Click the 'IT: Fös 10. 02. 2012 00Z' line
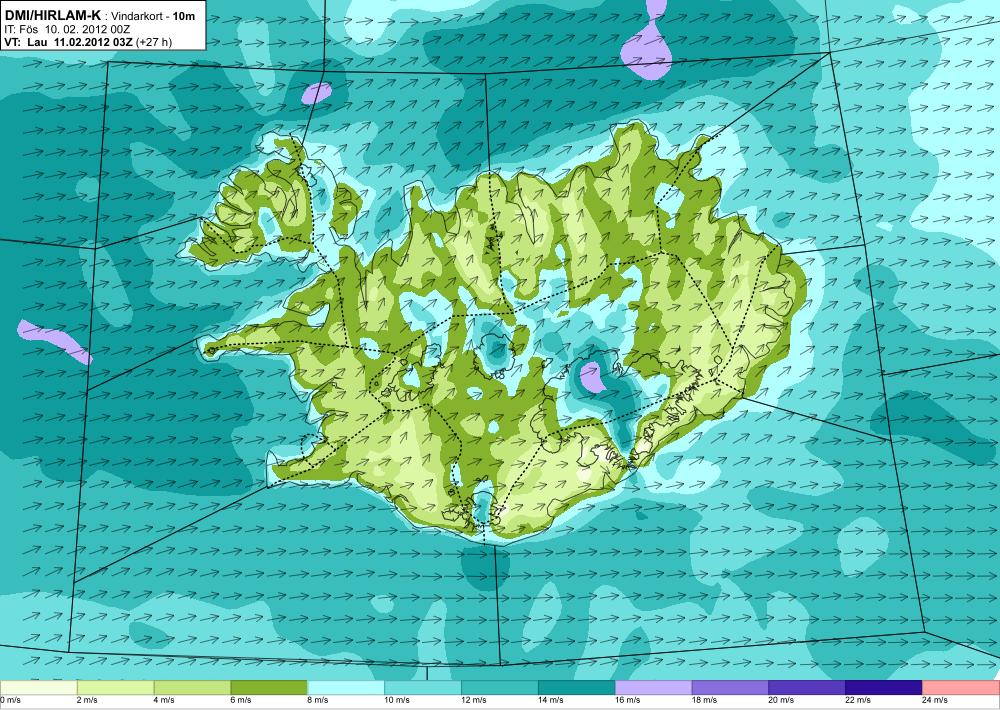This screenshot has height=710, width=1000. pyautogui.click(x=67, y=29)
